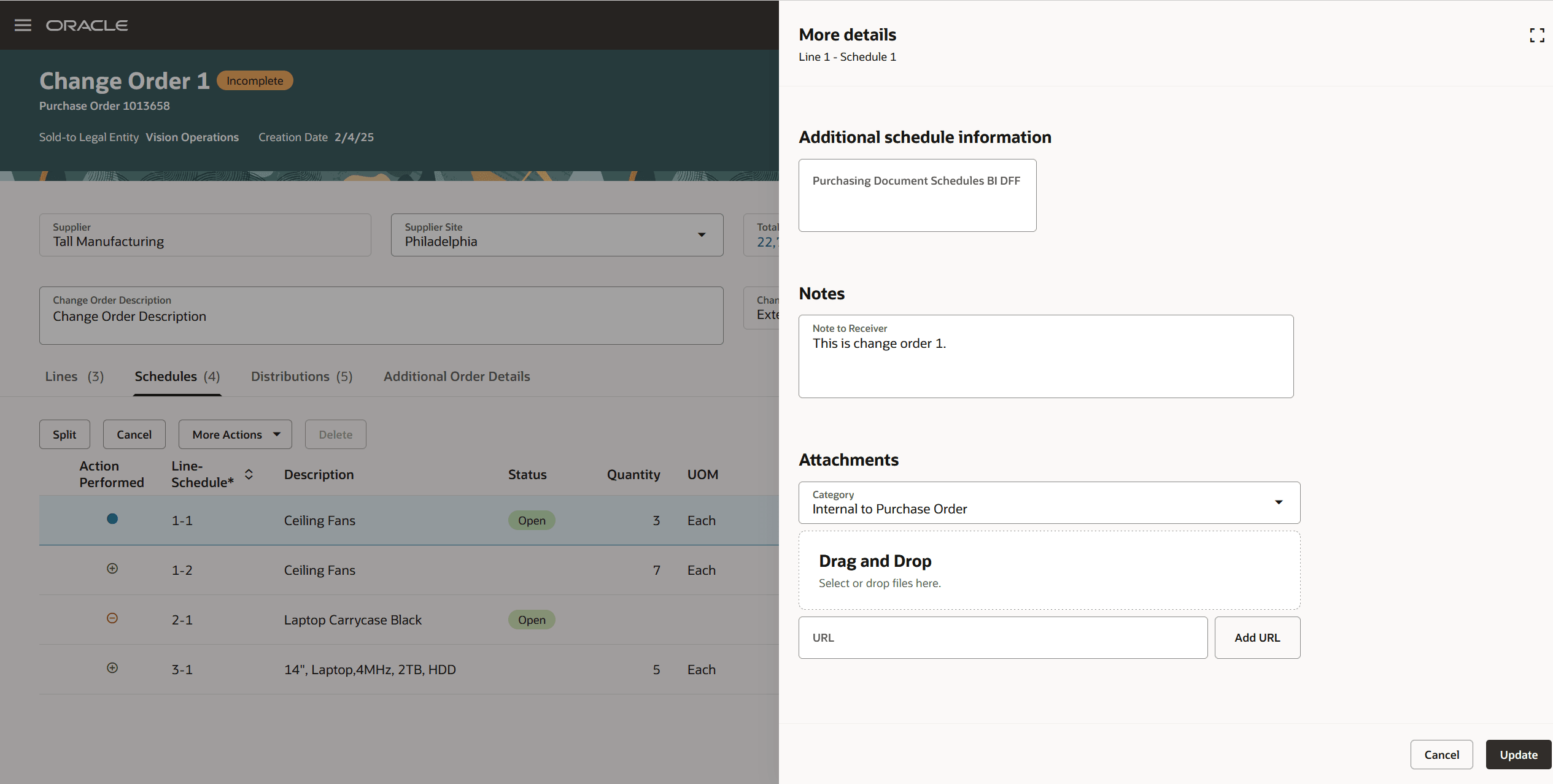Click the Note to Receiver text area
Screen dimensions: 1553x784
point(1045,362)
